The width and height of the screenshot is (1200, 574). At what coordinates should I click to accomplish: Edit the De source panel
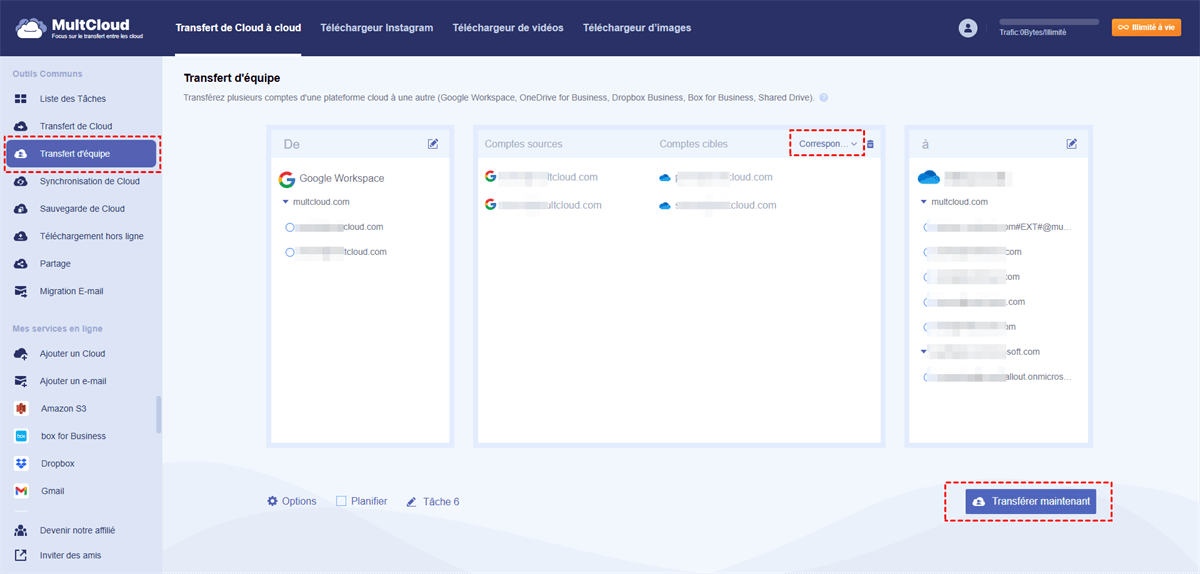pos(433,144)
